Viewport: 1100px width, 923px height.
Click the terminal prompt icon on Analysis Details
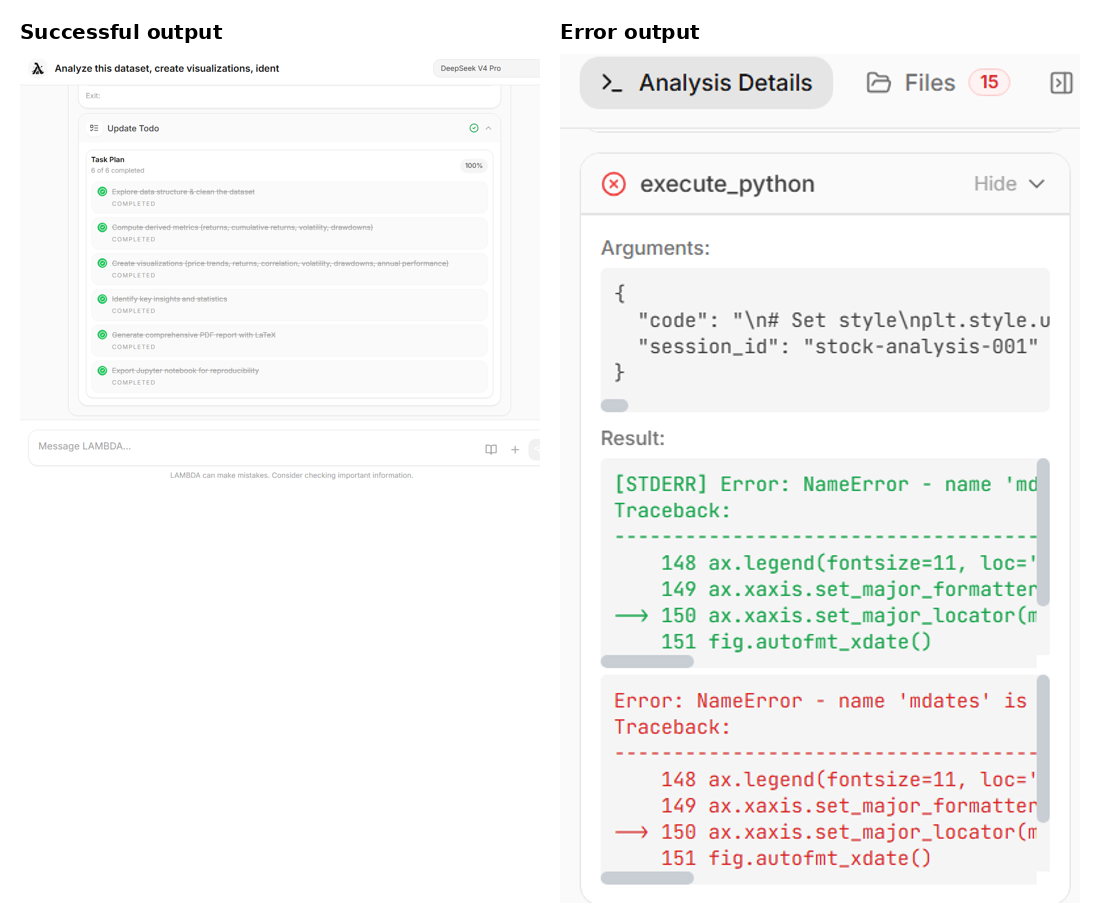612,83
